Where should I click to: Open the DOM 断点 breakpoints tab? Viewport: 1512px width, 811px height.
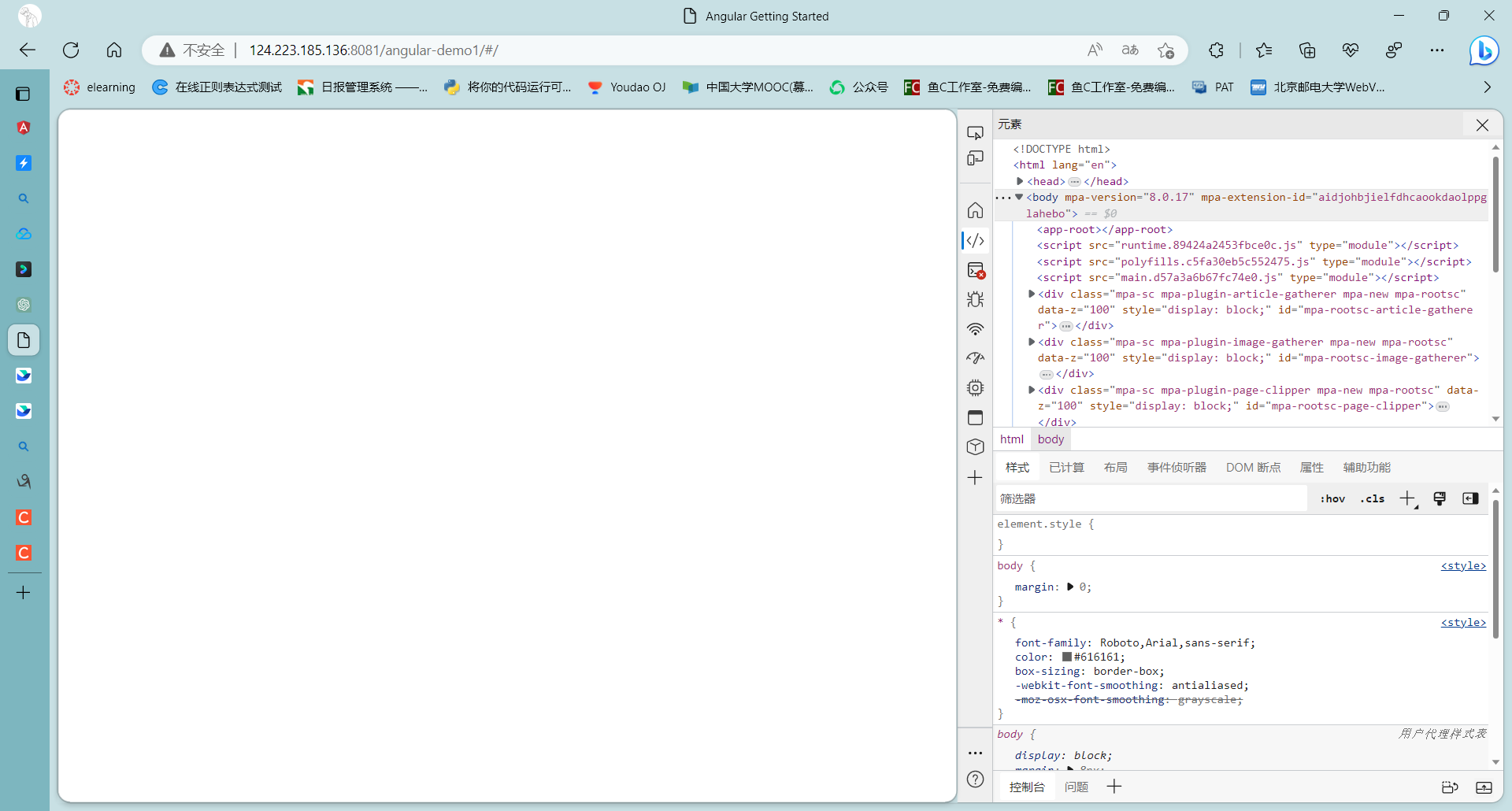(1253, 467)
